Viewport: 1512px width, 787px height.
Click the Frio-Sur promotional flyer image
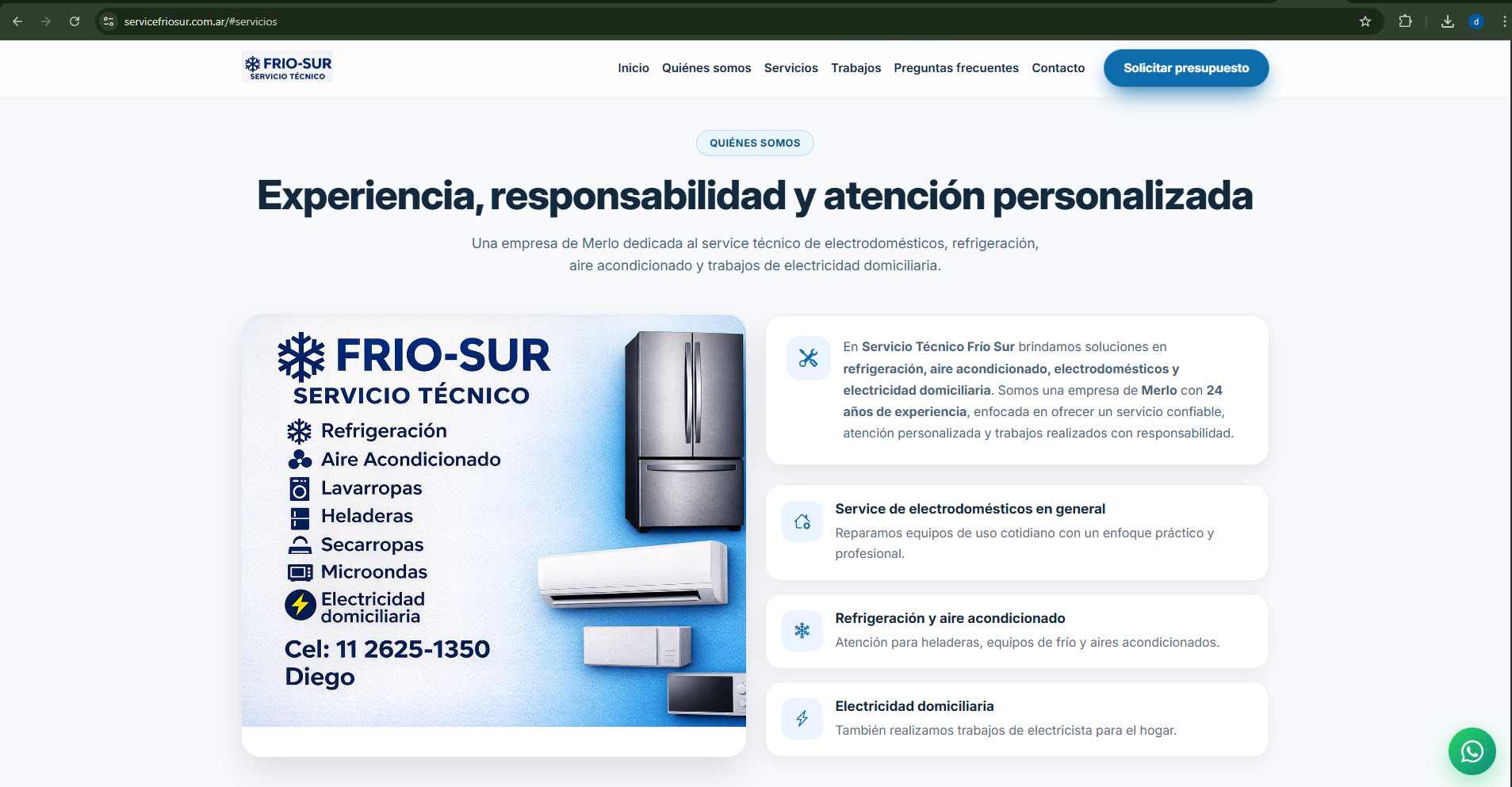click(494, 521)
